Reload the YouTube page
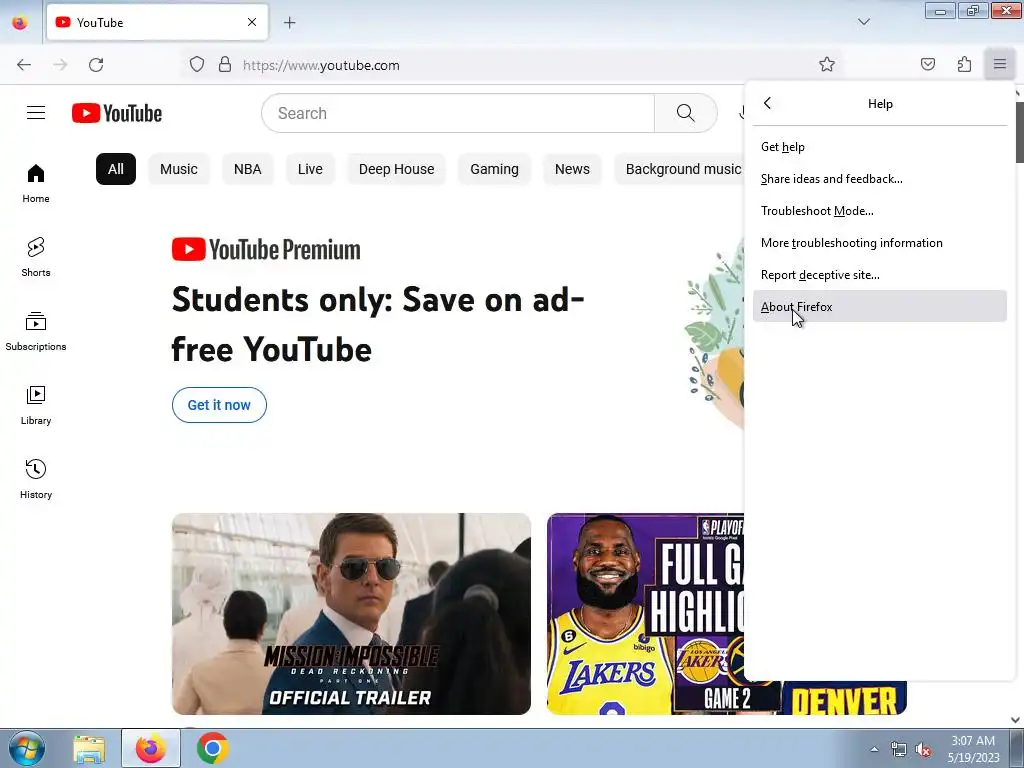Screen dimensions: 1024x768 tap(96, 65)
